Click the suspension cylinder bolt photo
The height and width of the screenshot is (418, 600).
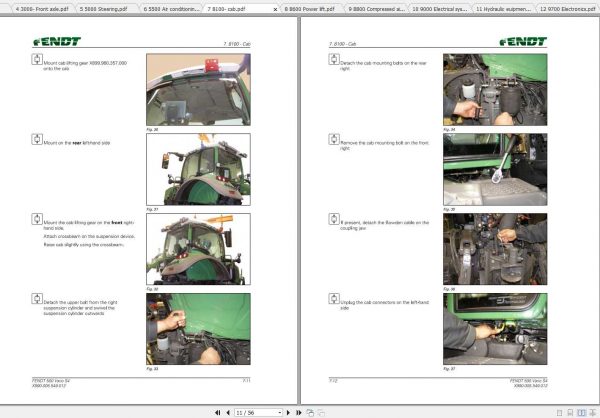pos(198,329)
